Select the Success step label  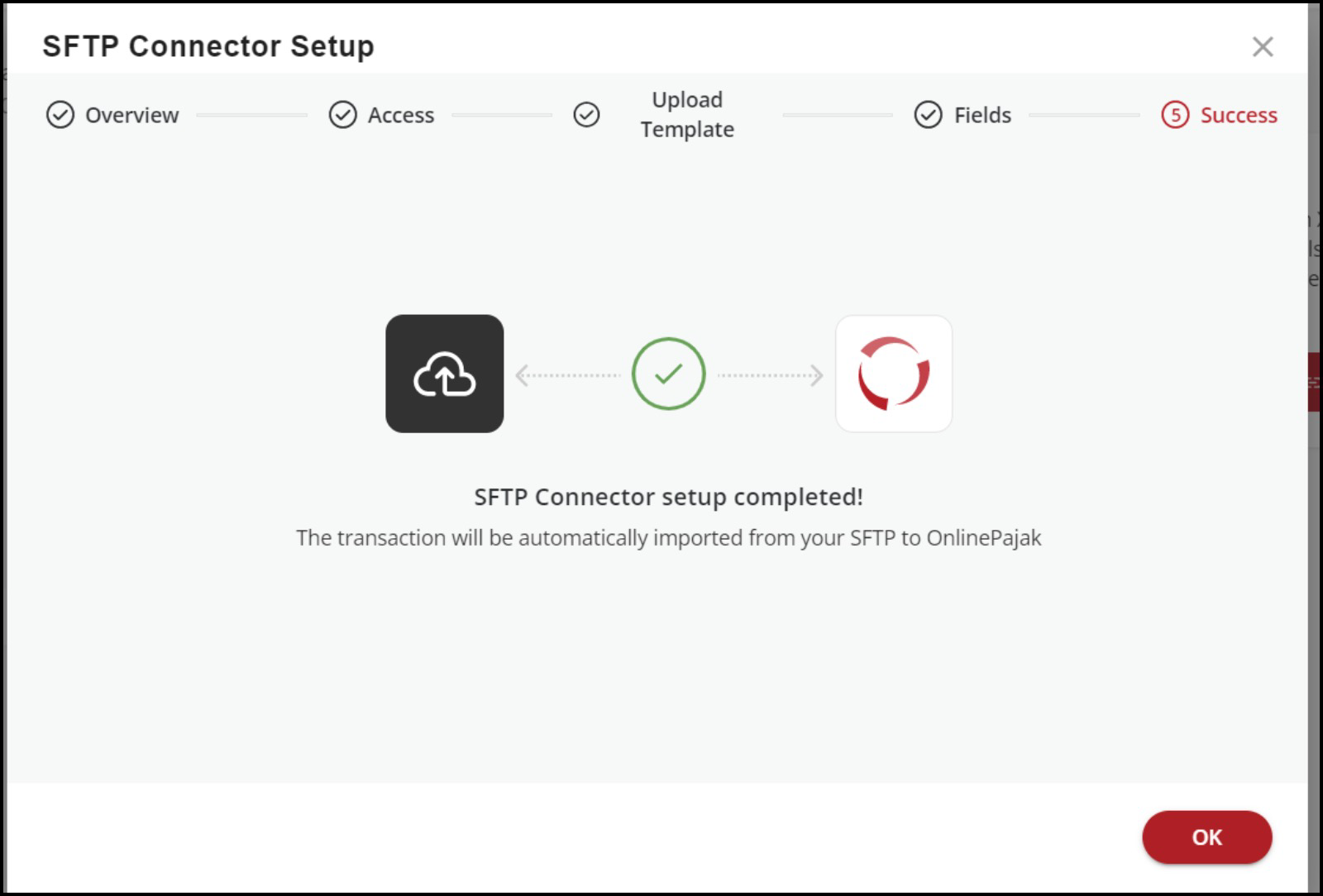pyautogui.click(x=1238, y=115)
